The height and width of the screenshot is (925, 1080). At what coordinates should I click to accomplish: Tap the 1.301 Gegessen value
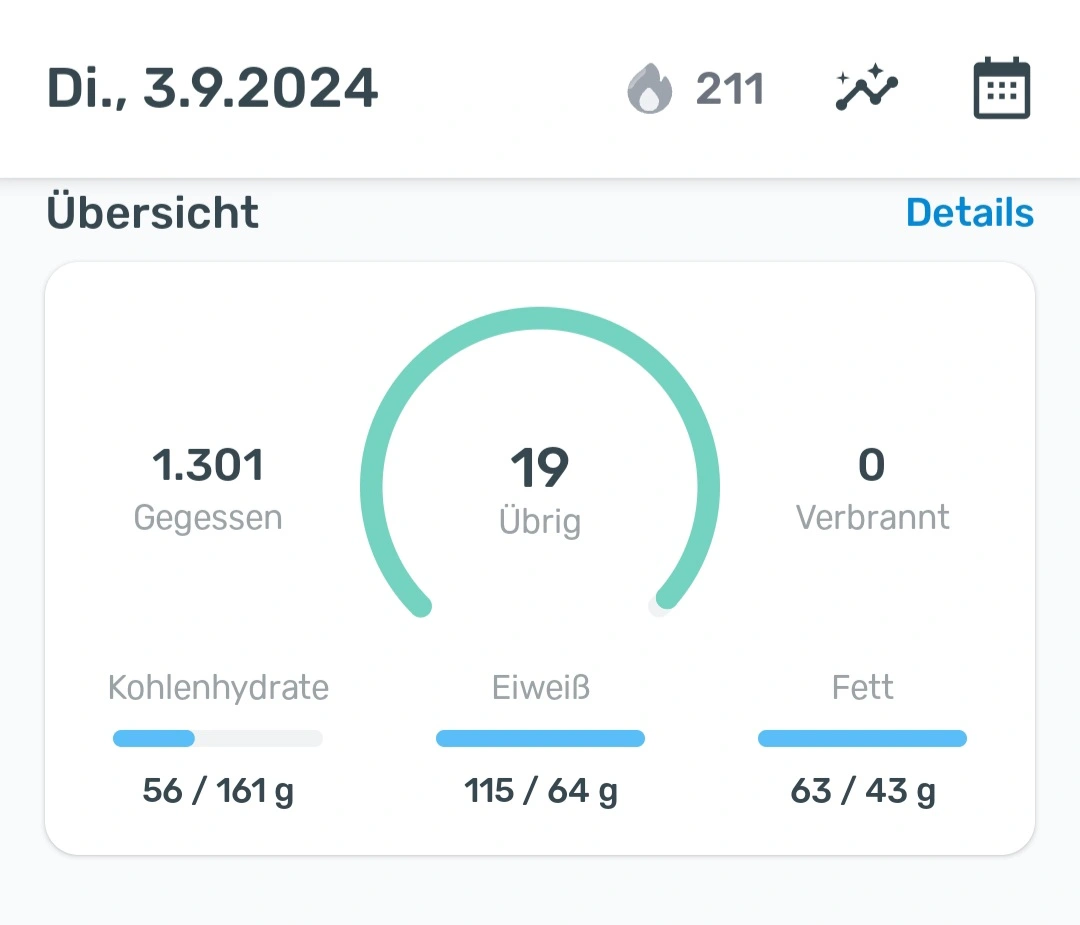(x=208, y=466)
